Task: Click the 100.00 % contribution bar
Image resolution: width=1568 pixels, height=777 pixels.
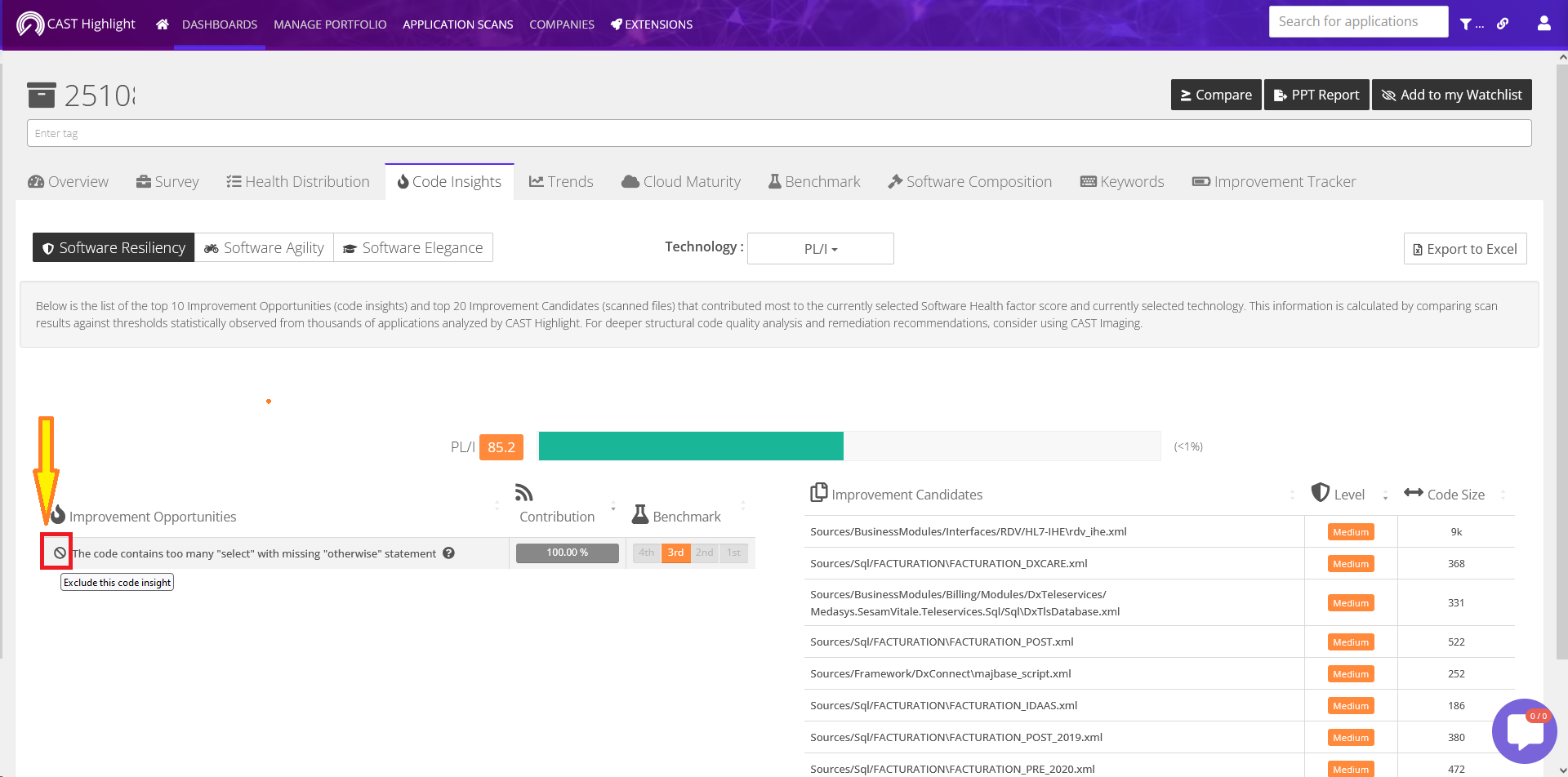Action: coord(568,553)
